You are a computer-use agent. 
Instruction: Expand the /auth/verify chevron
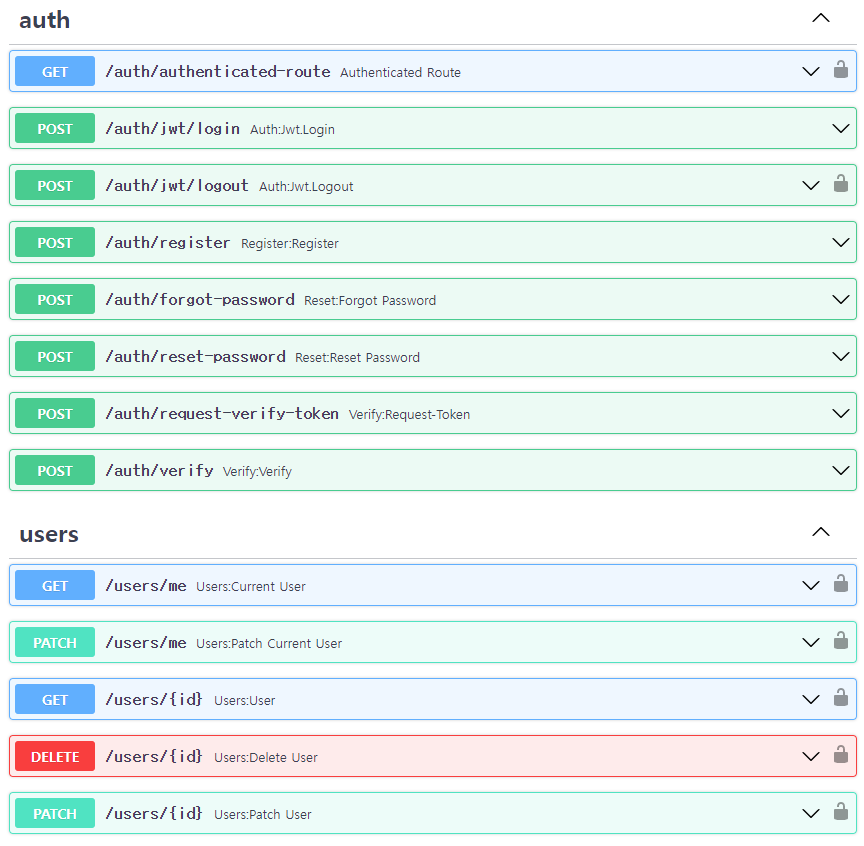pos(840,470)
